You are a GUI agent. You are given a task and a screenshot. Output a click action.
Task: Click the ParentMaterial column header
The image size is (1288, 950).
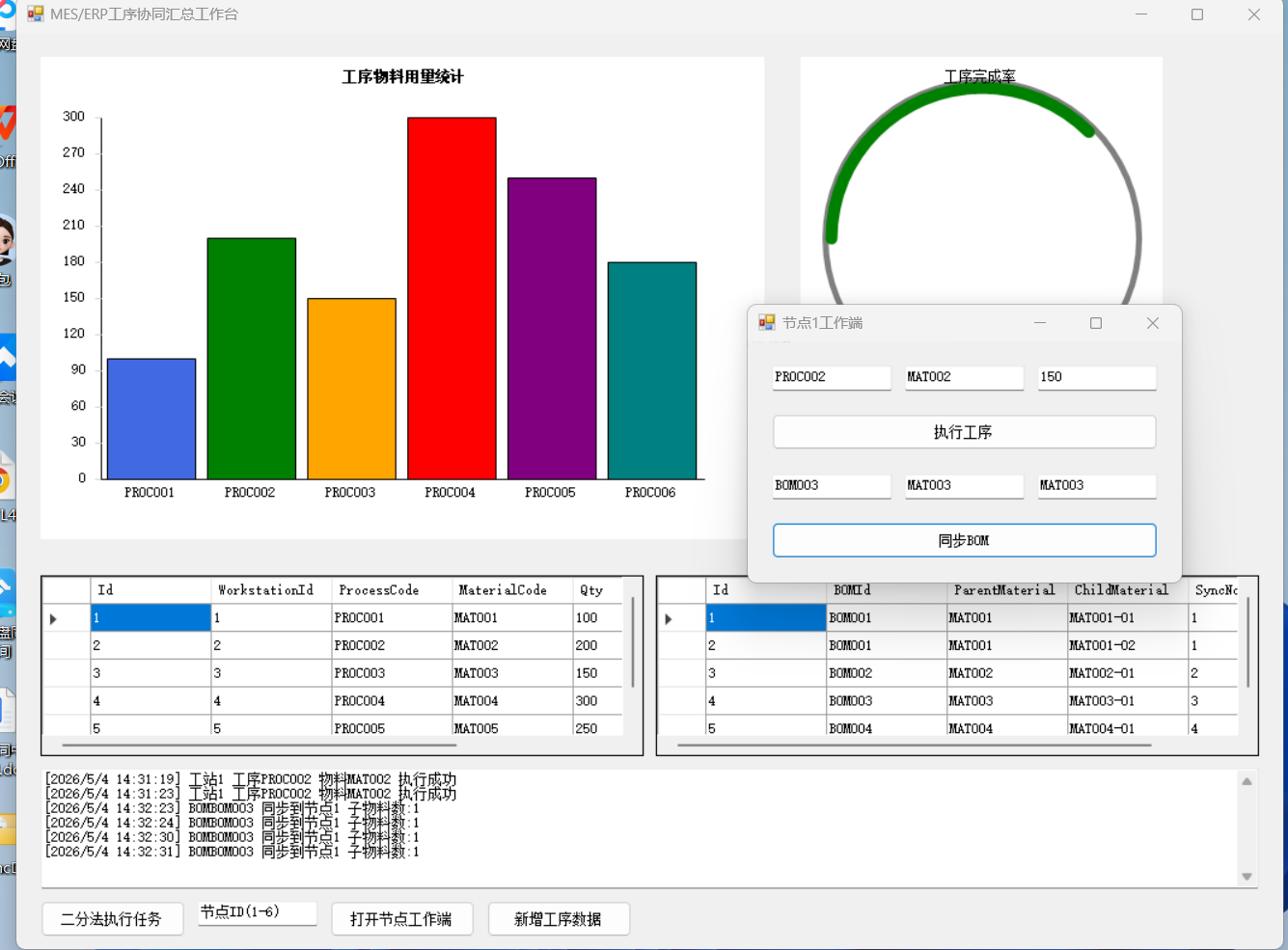(1007, 590)
